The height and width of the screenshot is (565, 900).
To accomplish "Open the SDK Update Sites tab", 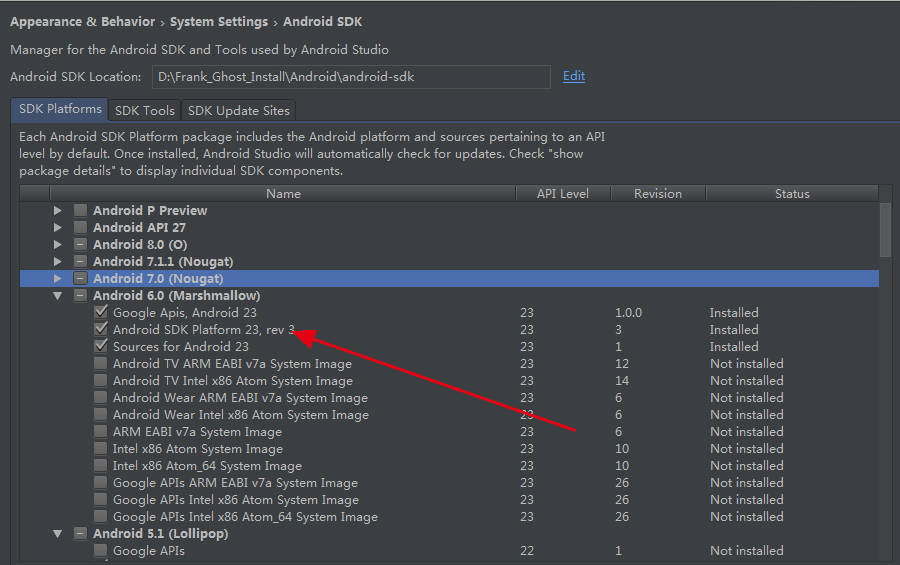I will tap(239, 110).
